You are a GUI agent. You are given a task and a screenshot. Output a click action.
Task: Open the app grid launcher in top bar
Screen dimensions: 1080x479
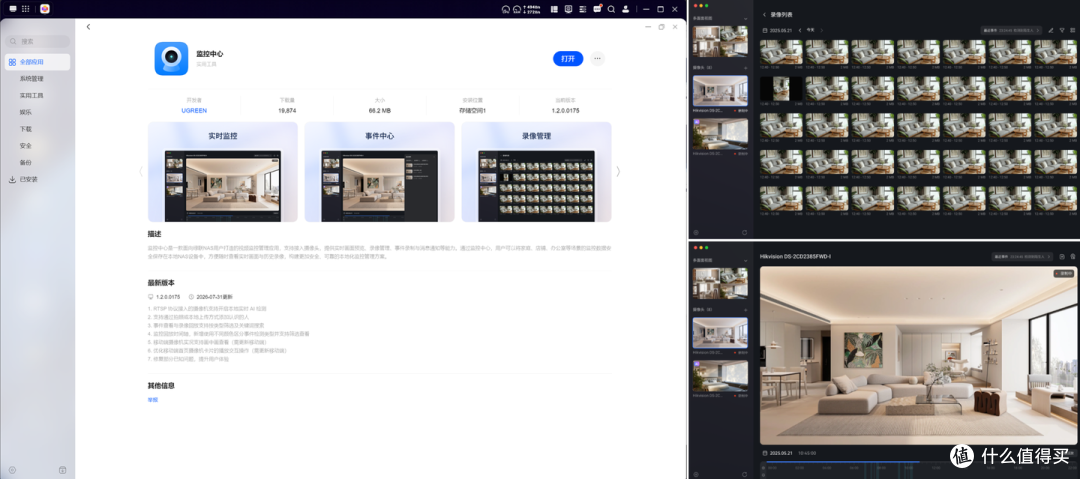click(25, 9)
